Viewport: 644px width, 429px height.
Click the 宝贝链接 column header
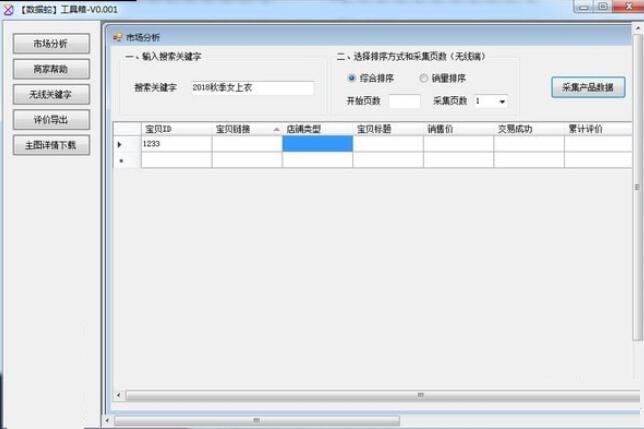(x=247, y=129)
